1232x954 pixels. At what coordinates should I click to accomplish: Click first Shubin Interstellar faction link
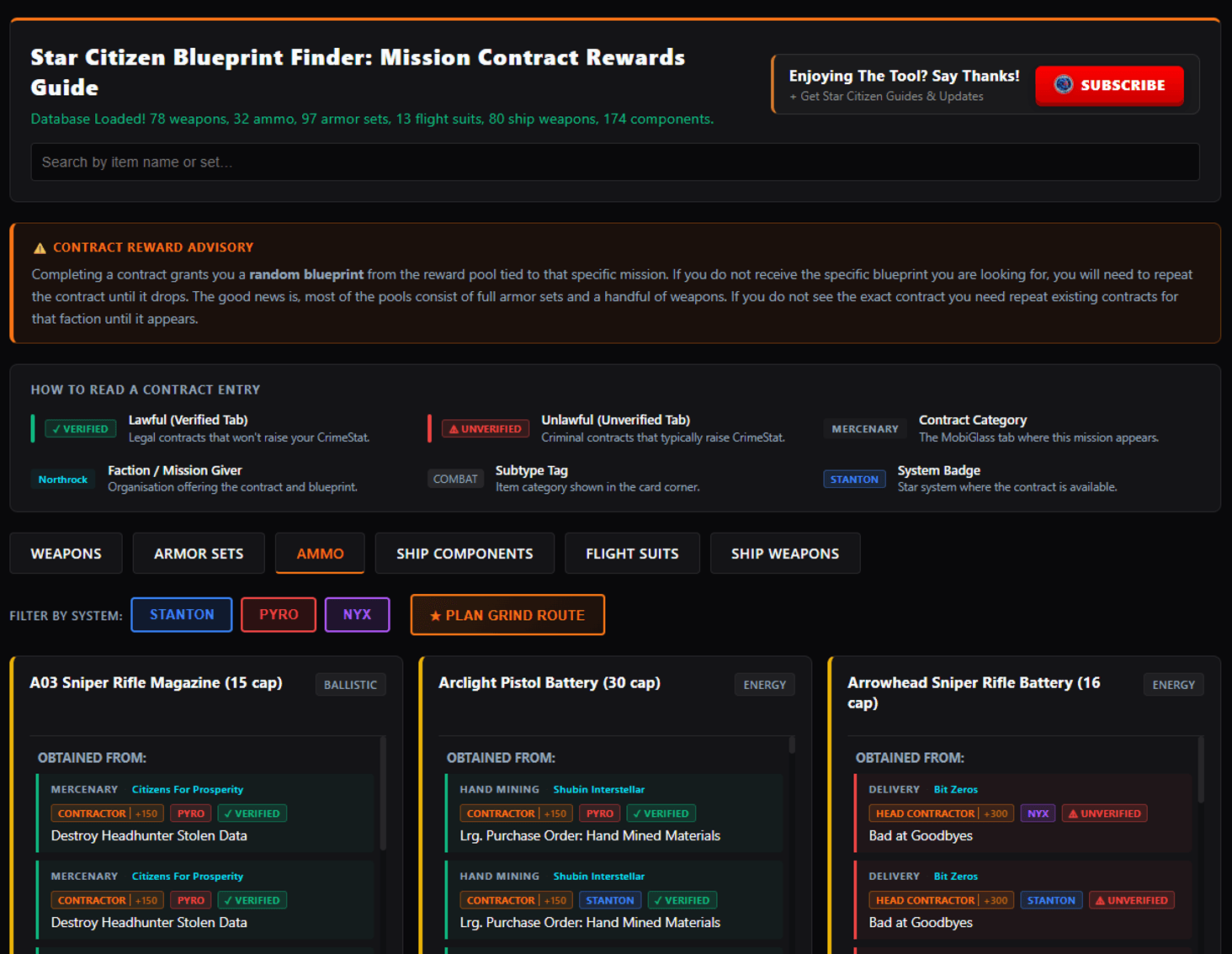pyautogui.click(x=599, y=789)
